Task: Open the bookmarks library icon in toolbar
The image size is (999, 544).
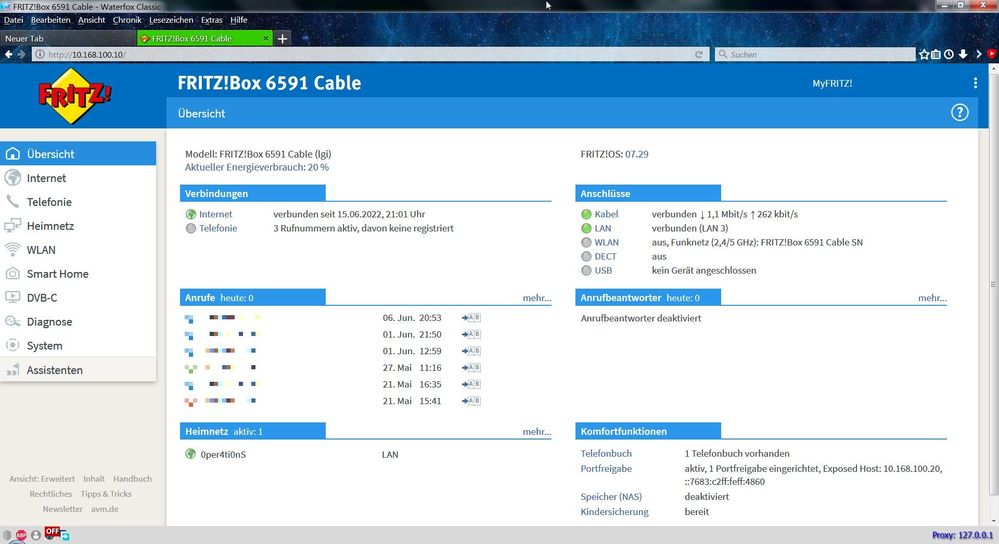Action: point(936,55)
